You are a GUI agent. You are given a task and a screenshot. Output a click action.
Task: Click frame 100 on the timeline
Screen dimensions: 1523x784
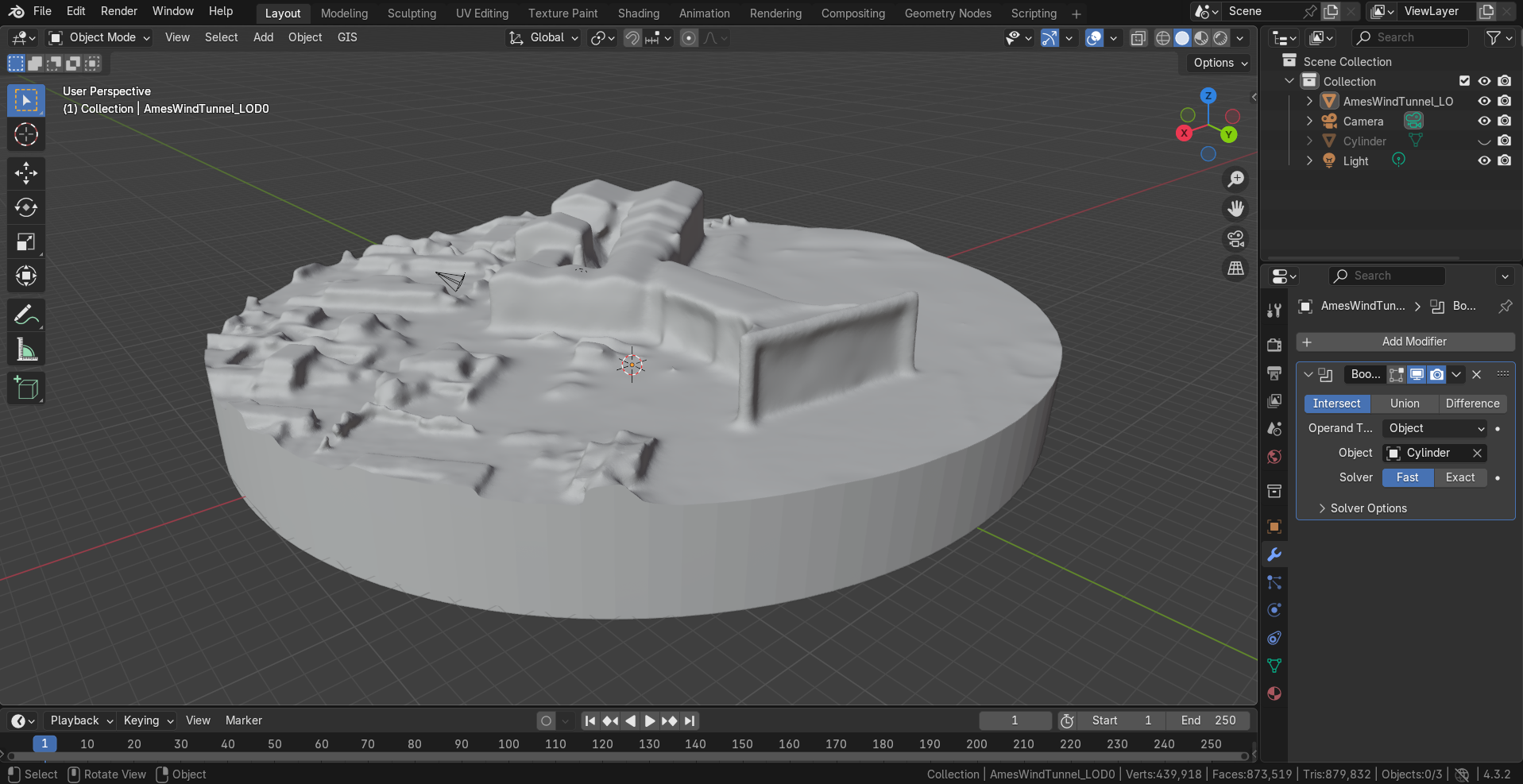[508, 744]
